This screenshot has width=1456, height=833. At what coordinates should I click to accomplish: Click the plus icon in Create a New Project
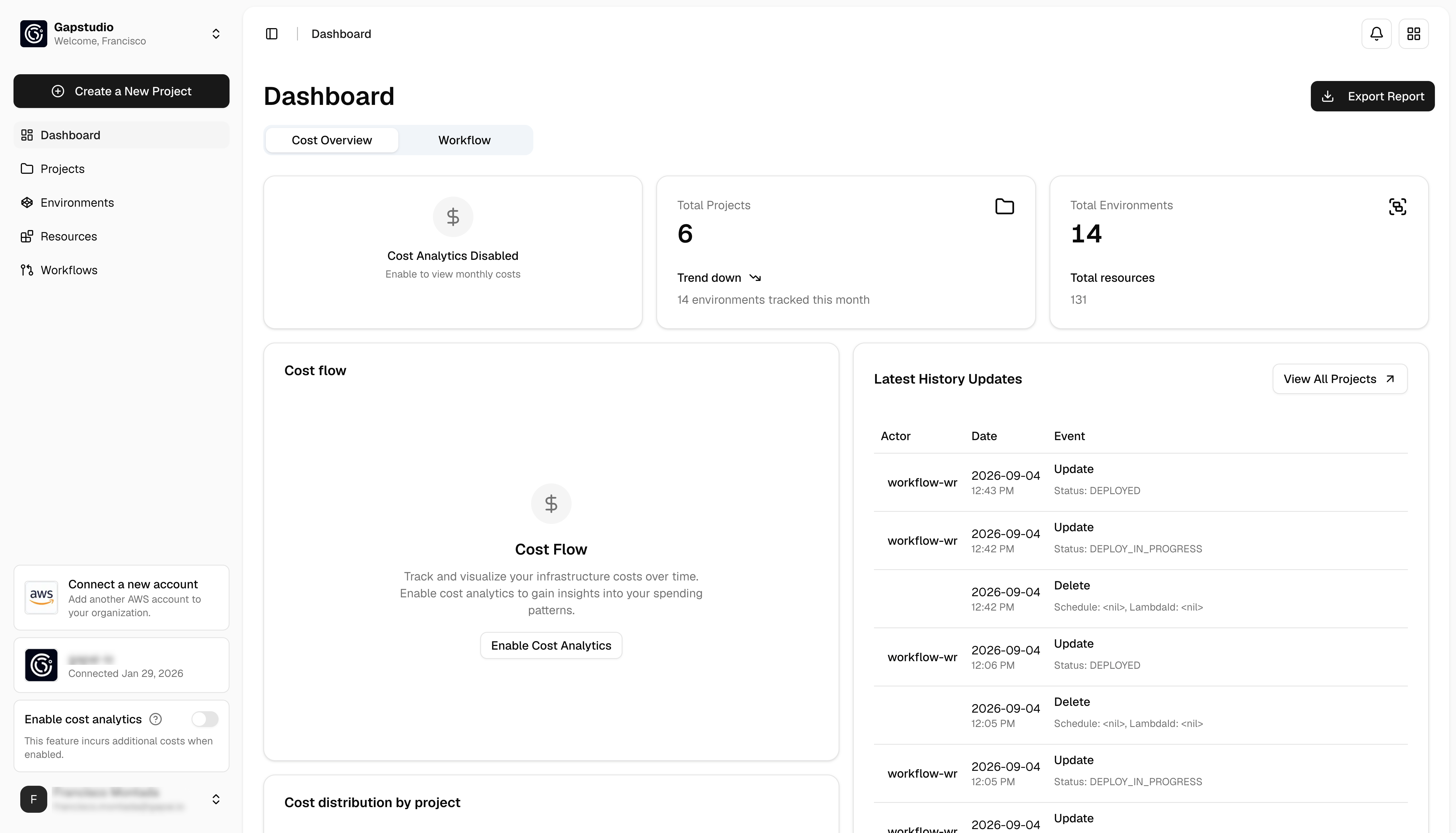point(58,91)
